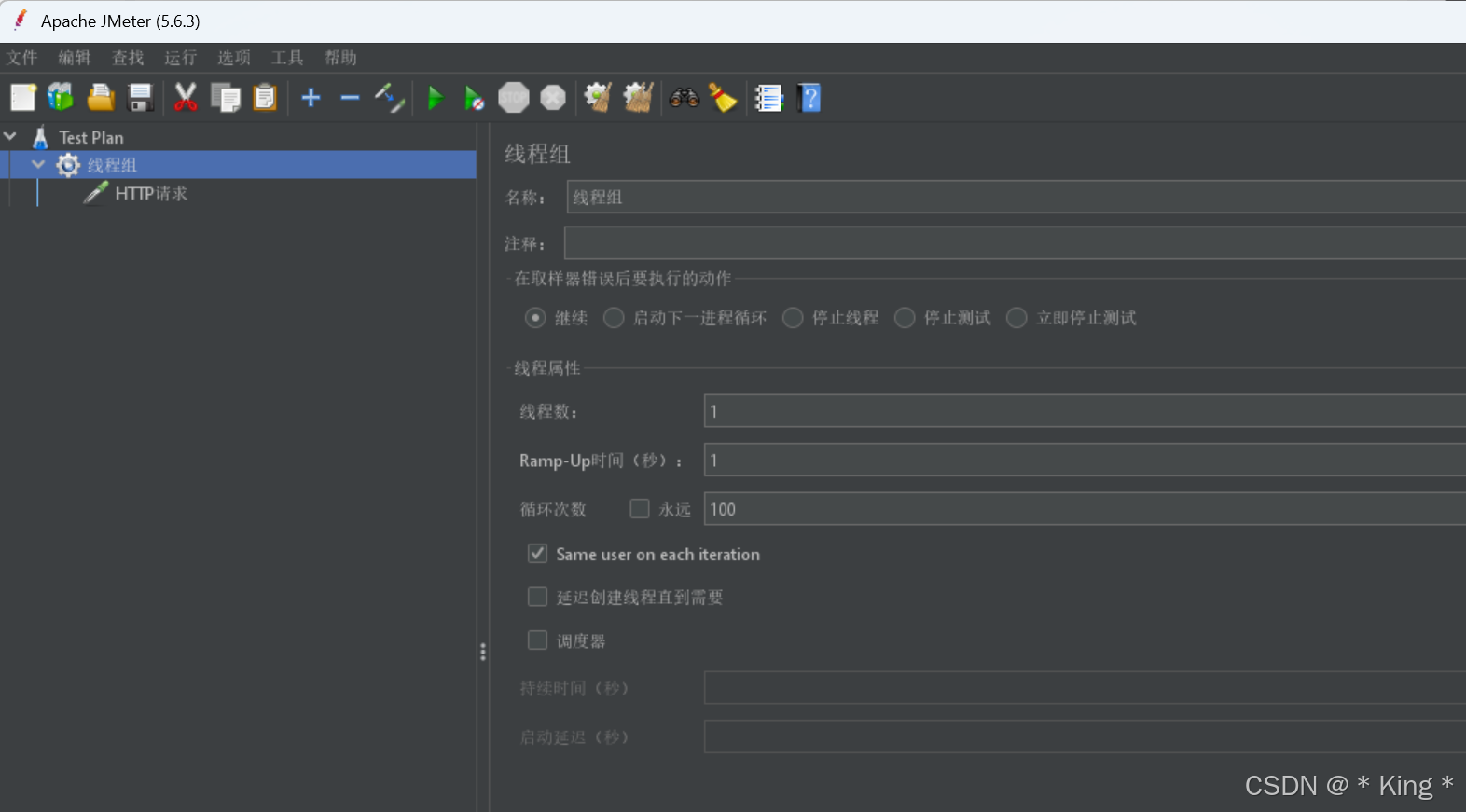Clear results with single broom icon

pos(598,97)
